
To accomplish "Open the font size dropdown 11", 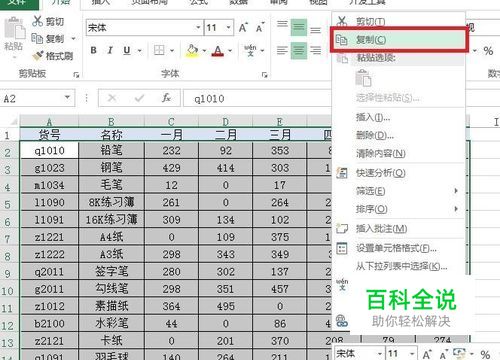I will click(229, 27).
